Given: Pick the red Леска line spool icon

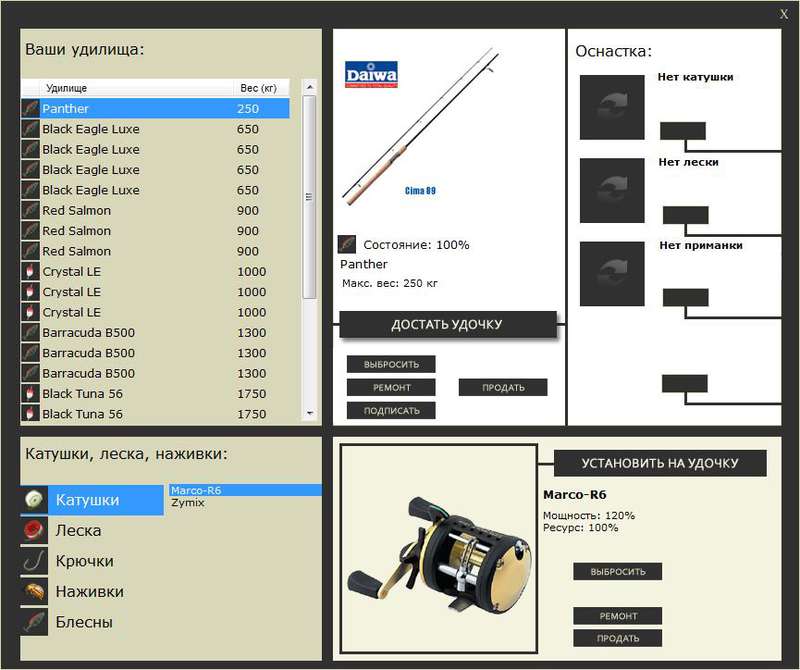Looking at the screenshot, I should click(x=34, y=530).
